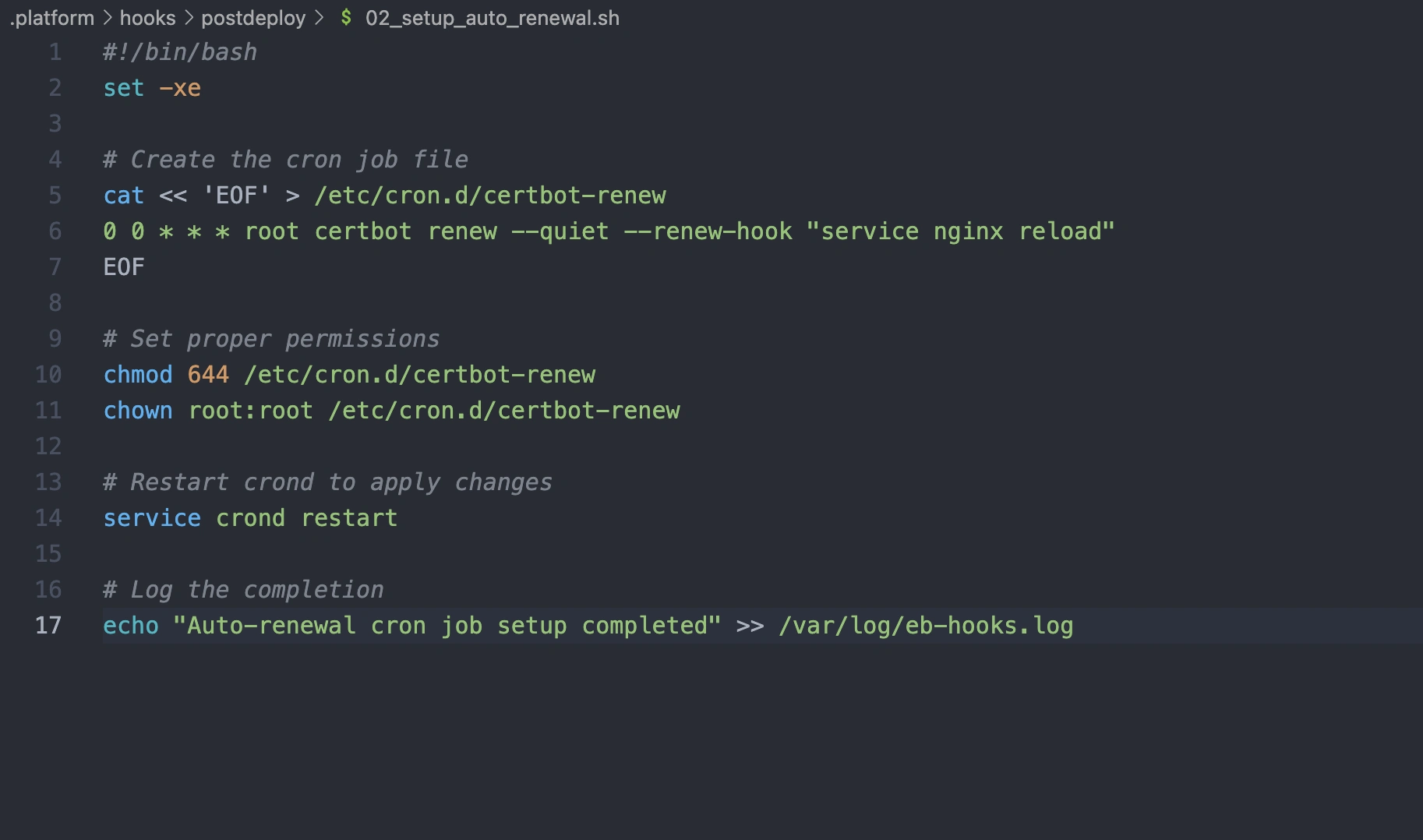Click line number 1 in the gutter
Screen dimensions: 1423x840
55,52
